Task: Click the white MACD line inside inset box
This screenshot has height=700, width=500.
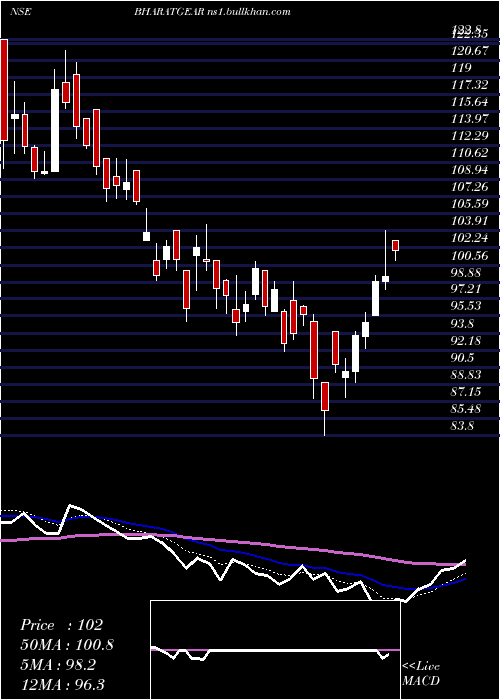Action: coord(272,652)
